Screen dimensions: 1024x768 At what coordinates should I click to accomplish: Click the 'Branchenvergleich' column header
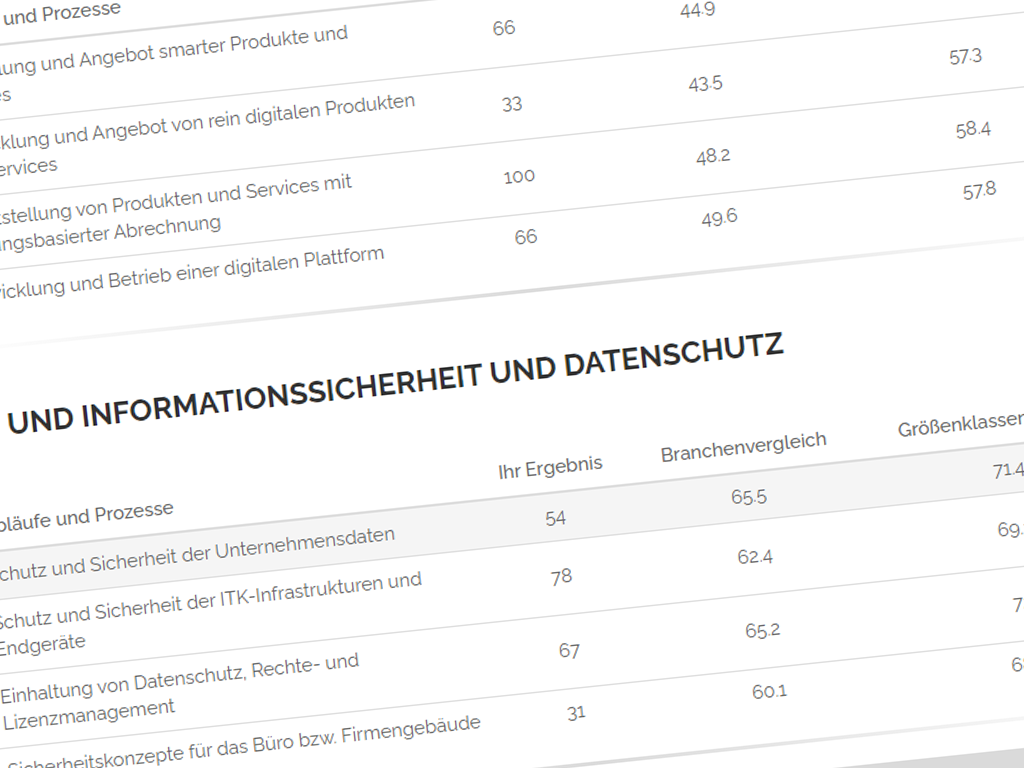(x=743, y=447)
